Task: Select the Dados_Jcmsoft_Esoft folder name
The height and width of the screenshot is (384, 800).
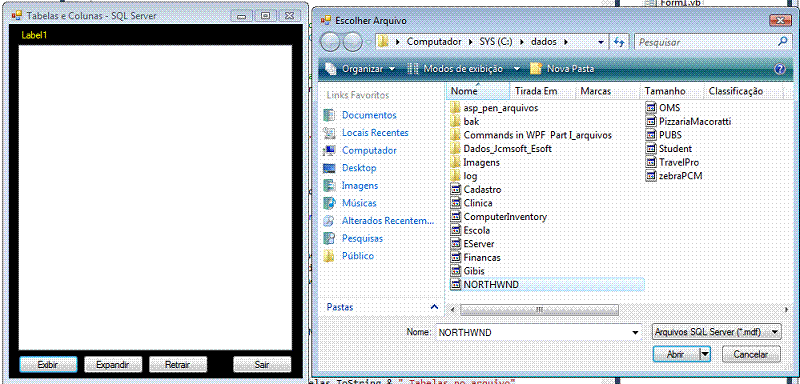Action: [x=508, y=149]
